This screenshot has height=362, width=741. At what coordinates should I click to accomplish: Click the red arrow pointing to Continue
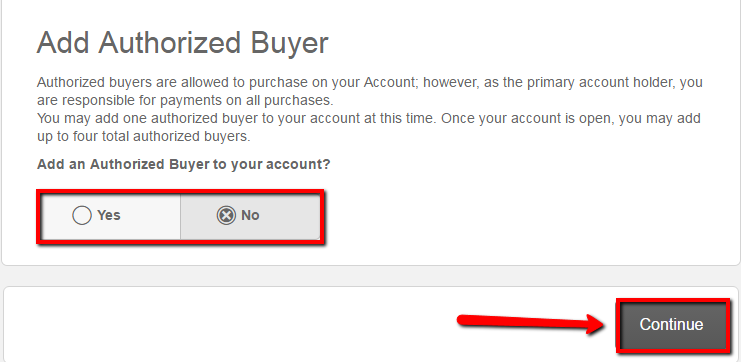coord(532,323)
